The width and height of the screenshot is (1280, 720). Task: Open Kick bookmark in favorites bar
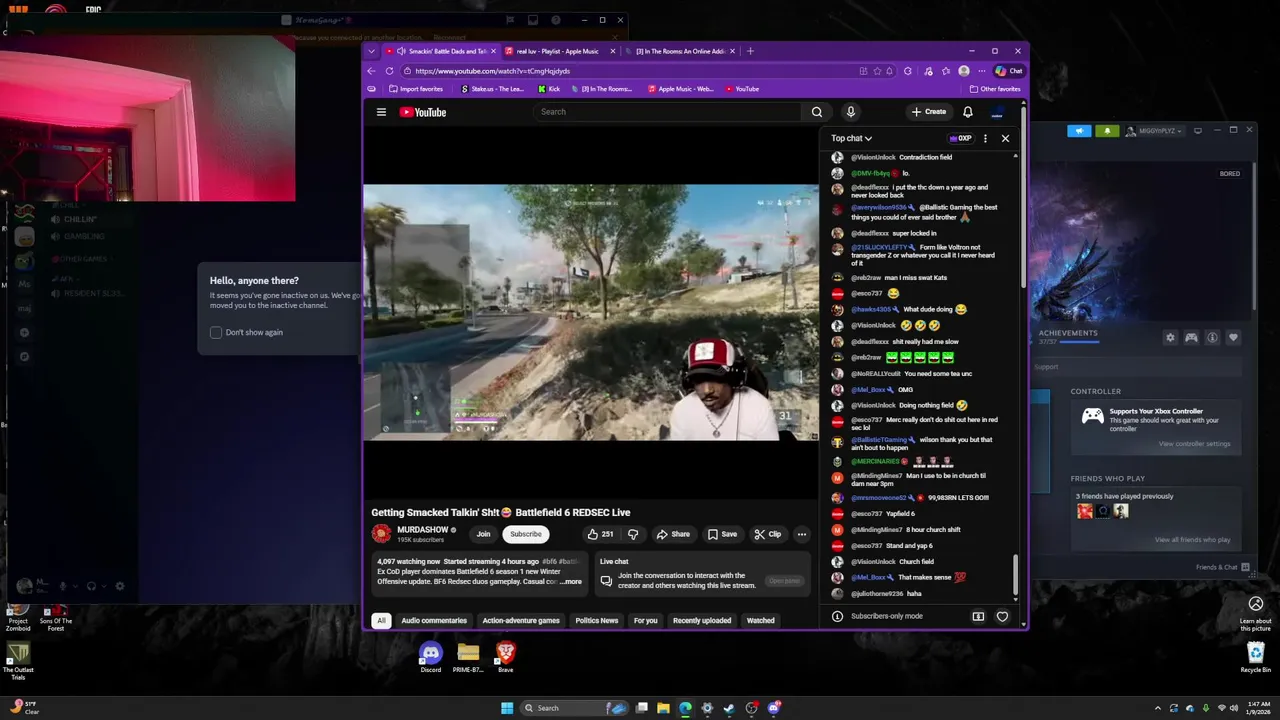(549, 89)
